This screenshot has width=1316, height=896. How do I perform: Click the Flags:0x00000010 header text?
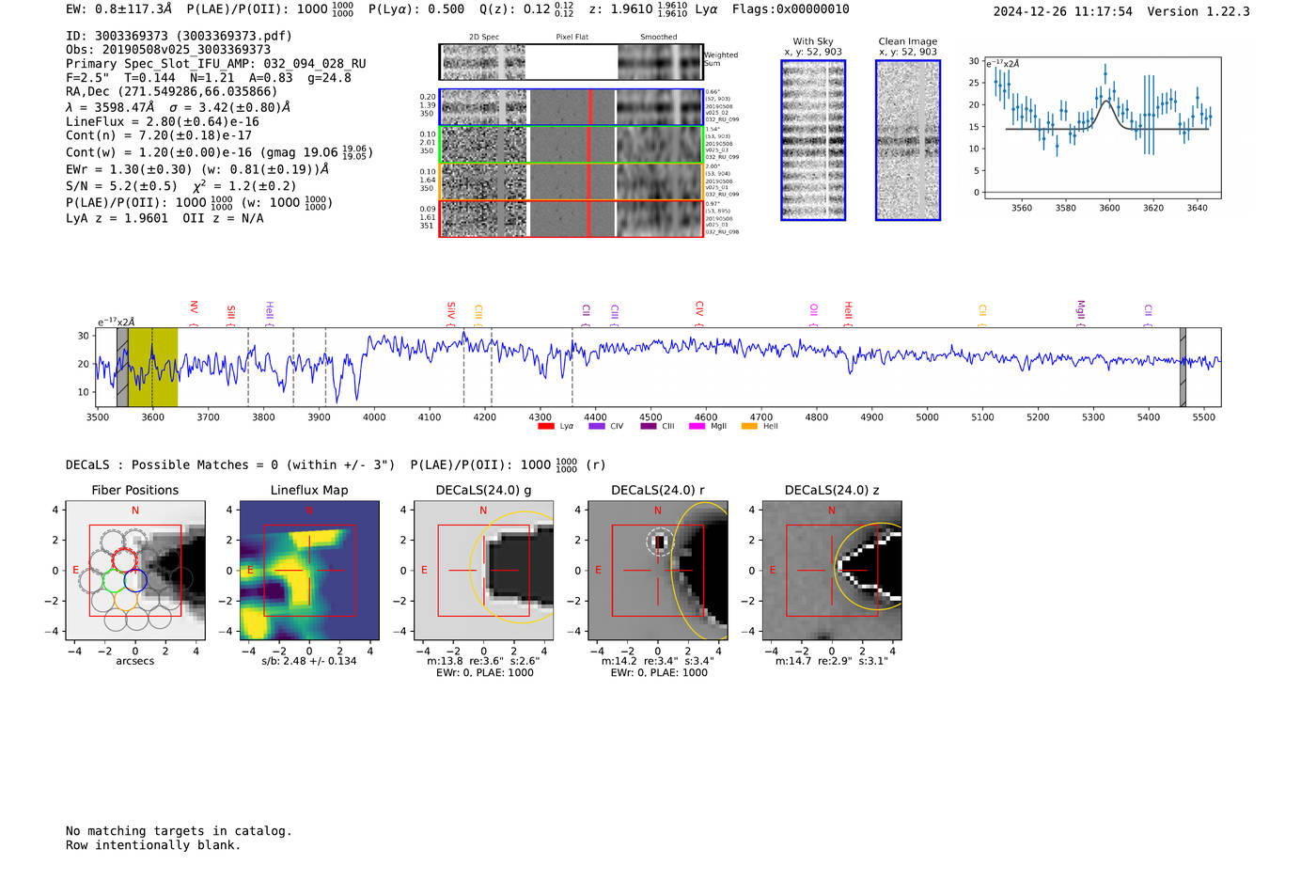pos(791,9)
